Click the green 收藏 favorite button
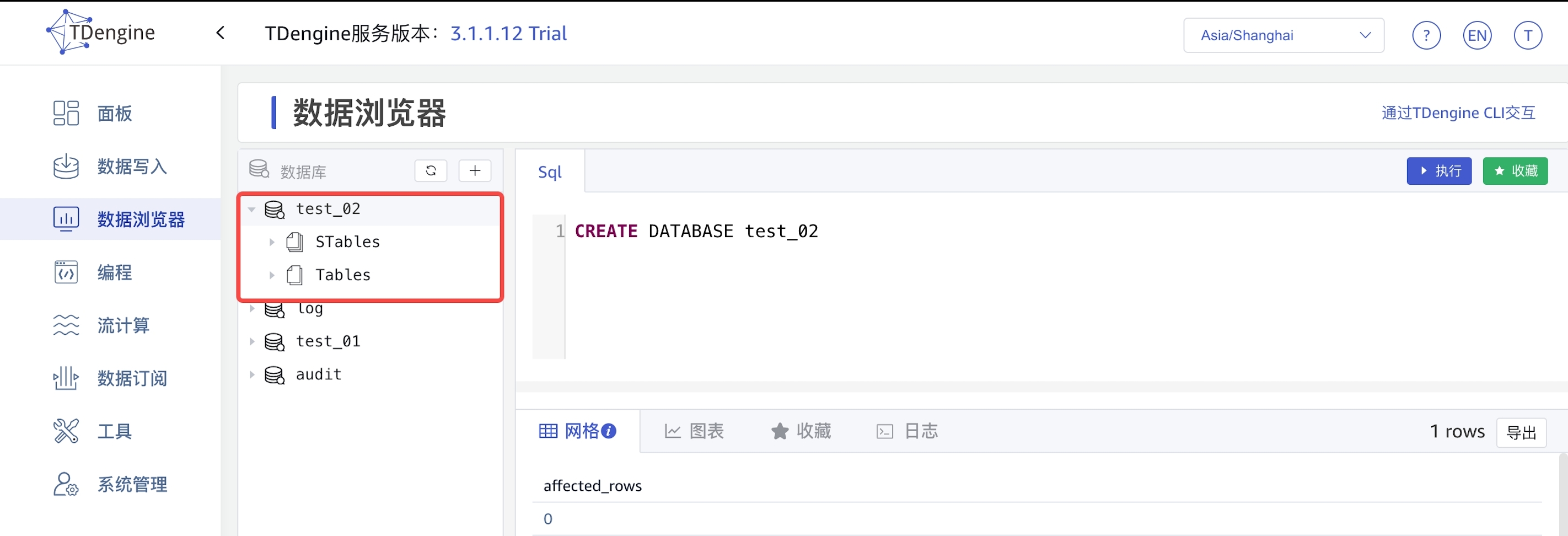 (1515, 171)
